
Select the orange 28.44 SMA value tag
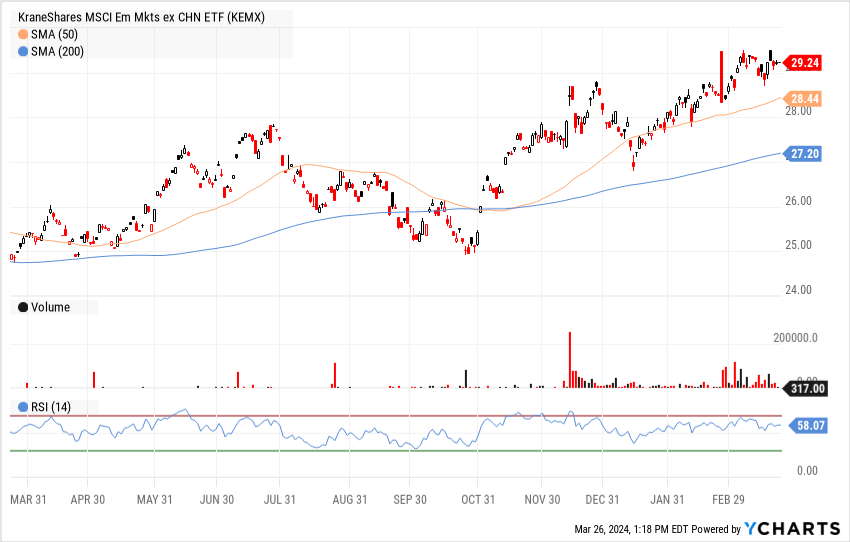[805, 98]
